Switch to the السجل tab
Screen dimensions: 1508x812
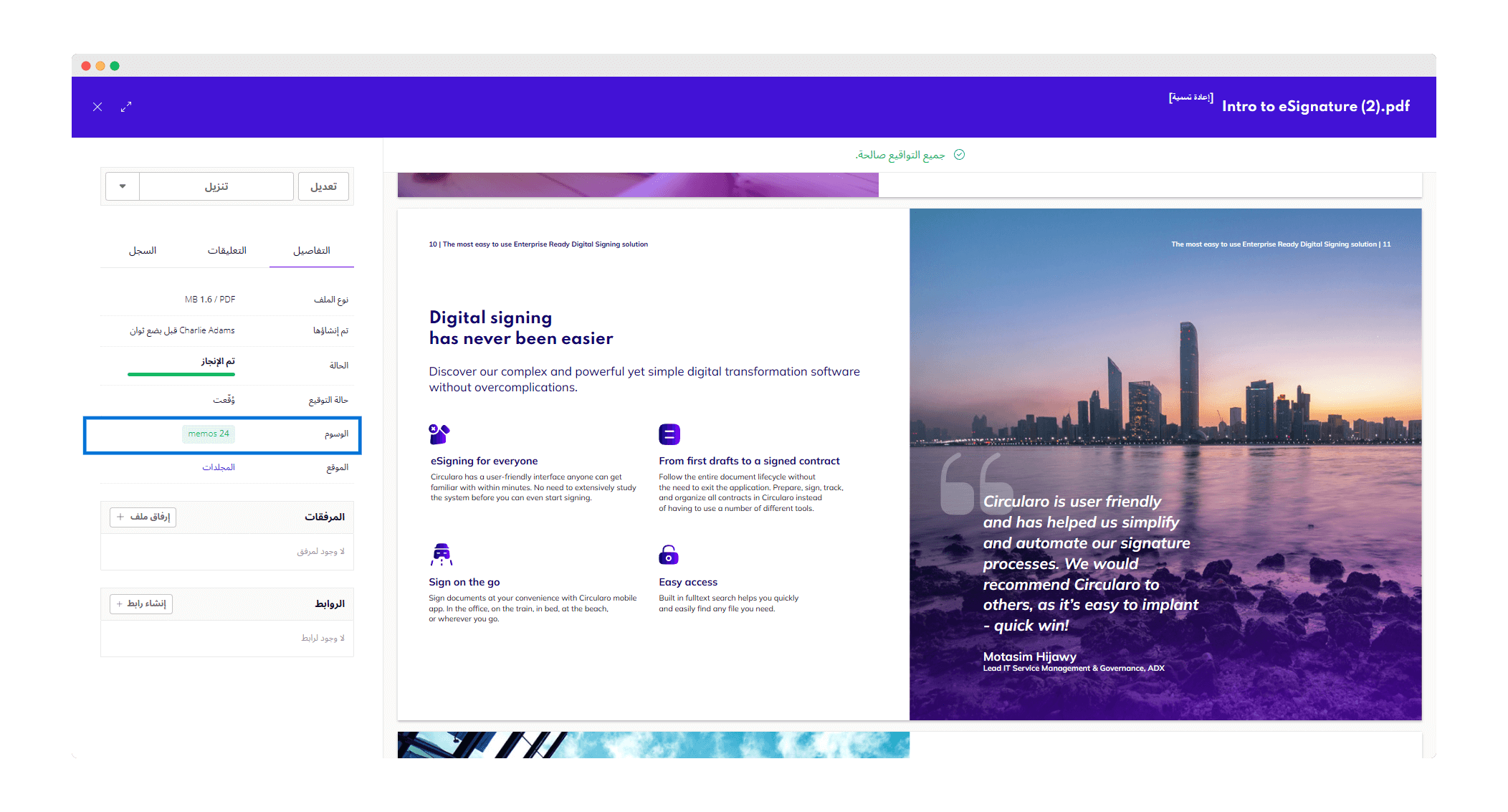pyautogui.click(x=143, y=251)
